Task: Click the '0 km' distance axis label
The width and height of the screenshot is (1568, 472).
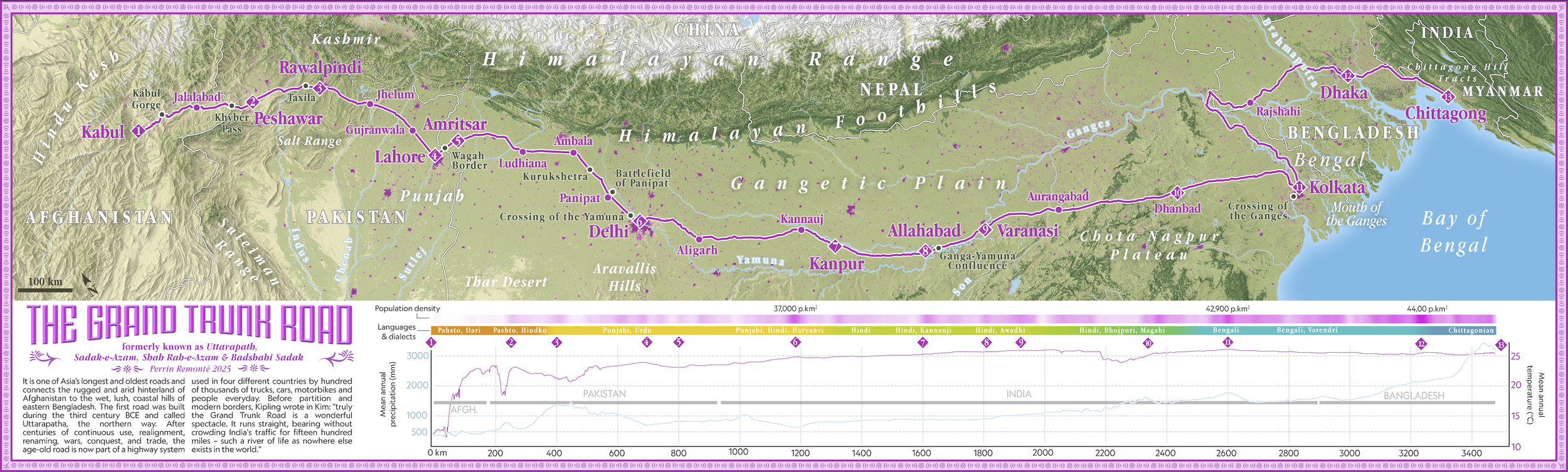Action: pyautogui.click(x=437, y=453)
